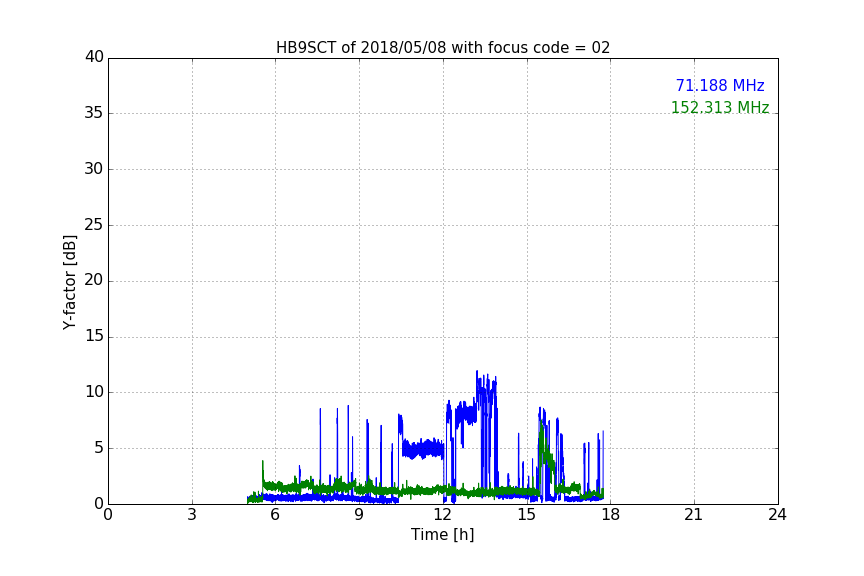Click the x-axis tick label '15'

click(x=527, y=515)
